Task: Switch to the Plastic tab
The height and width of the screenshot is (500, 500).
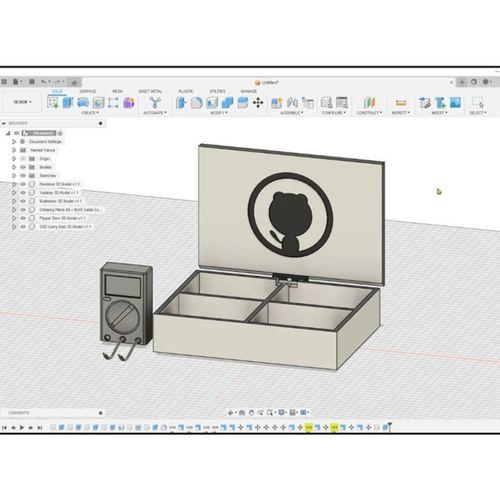Action: 186,91
